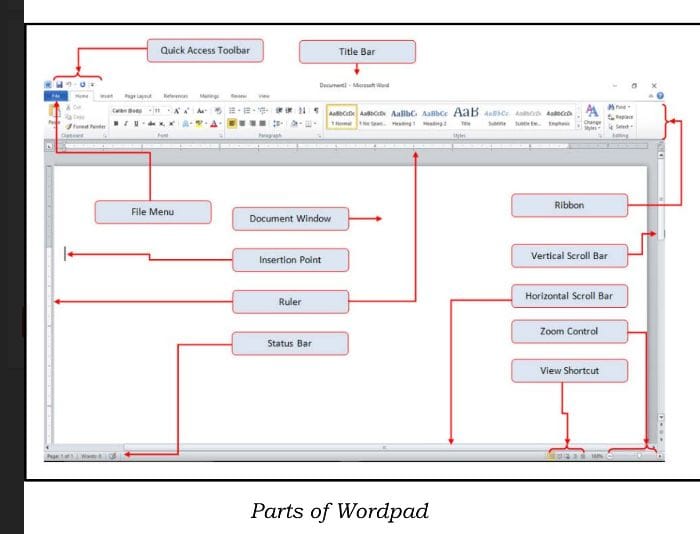Click the Clear Formatting icon
This screenshot has height=534, width=700.
218,111
